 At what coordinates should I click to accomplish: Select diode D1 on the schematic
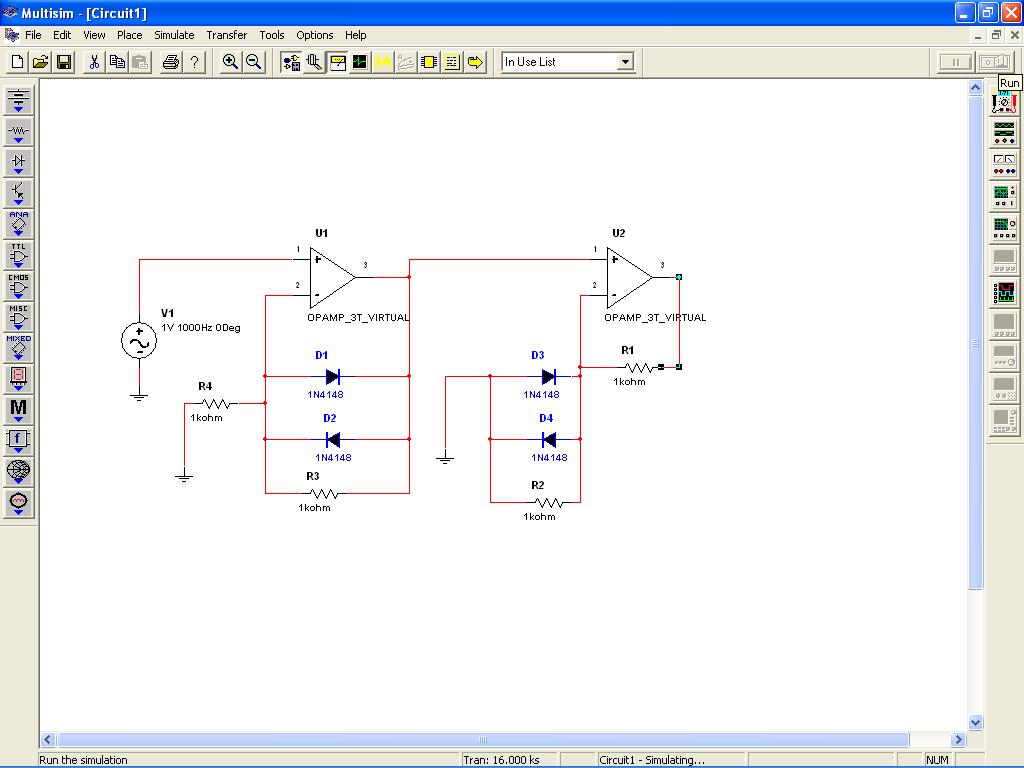[332, 376]
